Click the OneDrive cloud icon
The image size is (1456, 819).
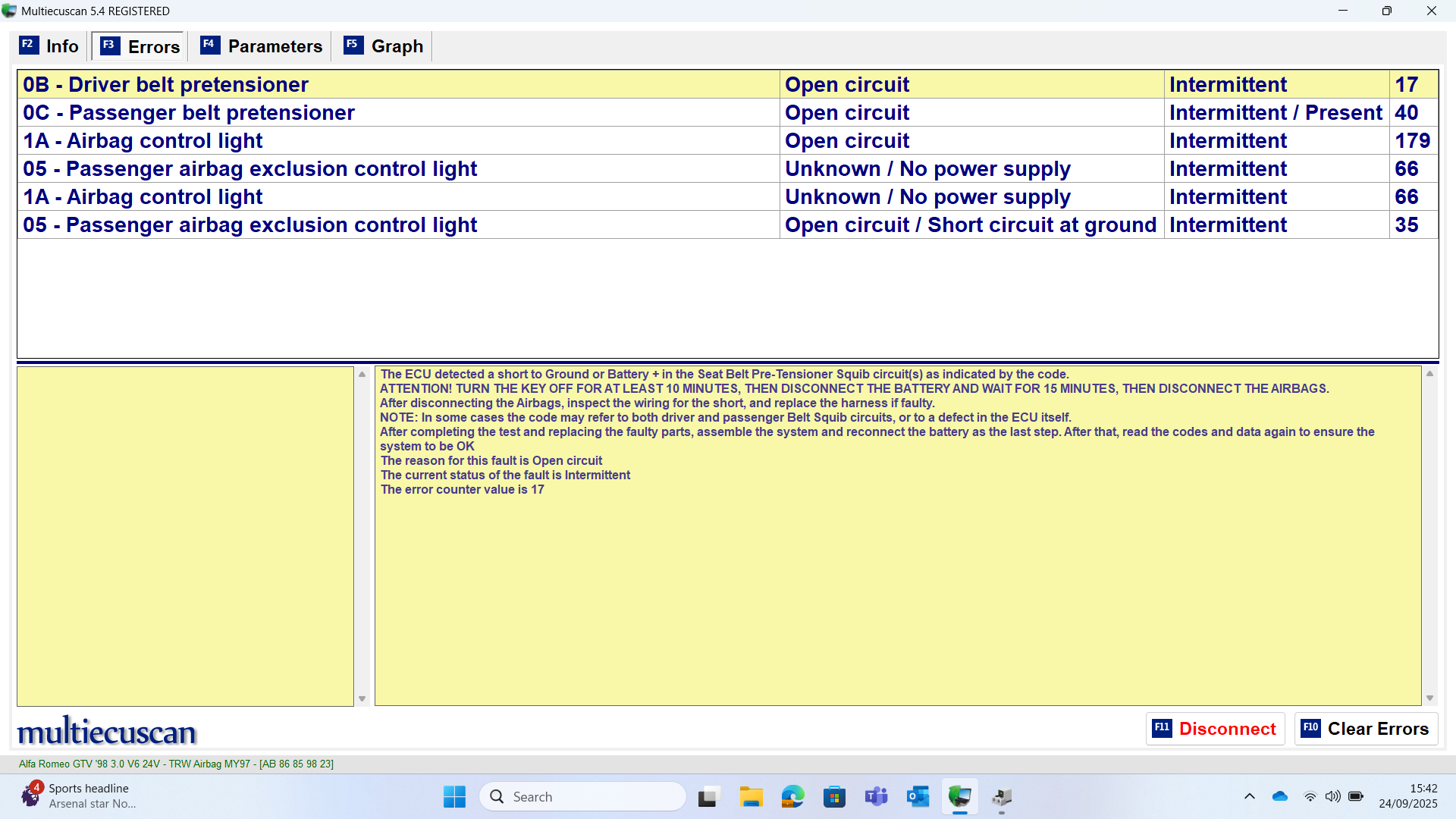coord(1280,796)
